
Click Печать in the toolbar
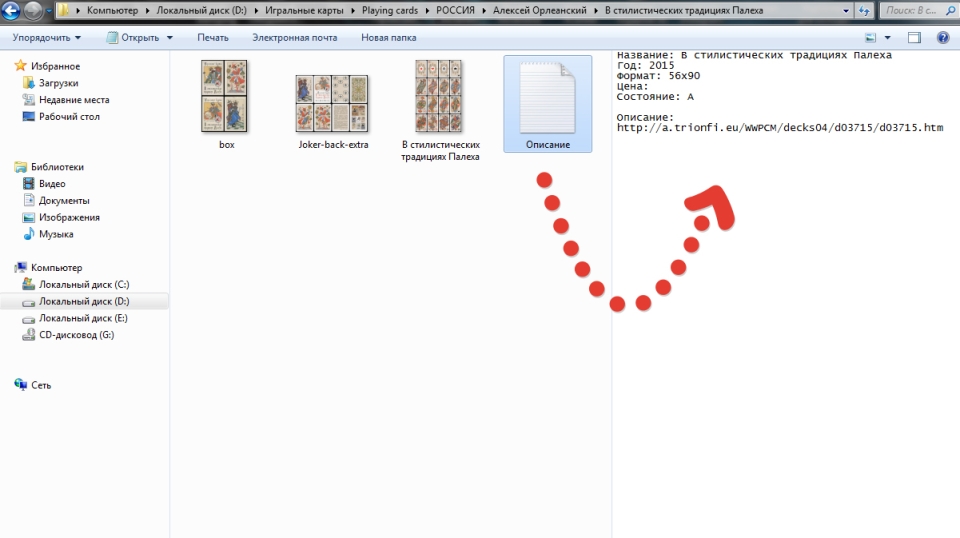coord(212,38)
